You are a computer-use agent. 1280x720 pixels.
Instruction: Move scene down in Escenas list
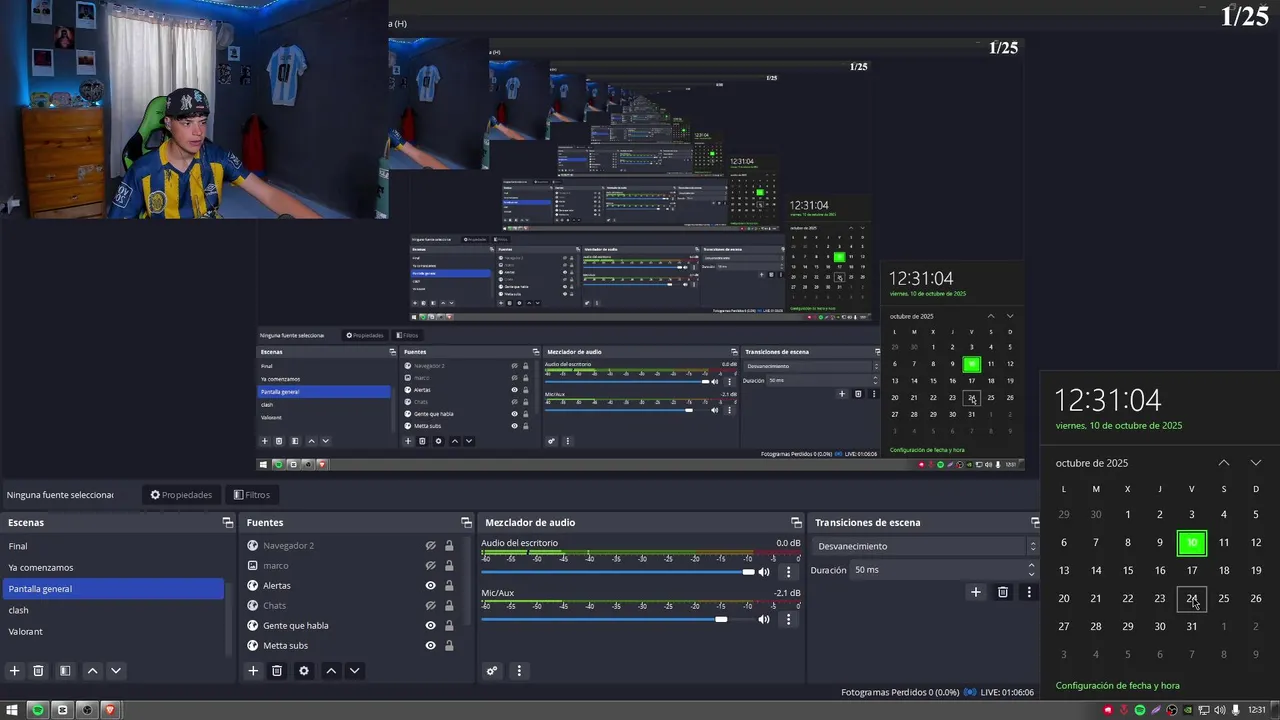[116, 671]
